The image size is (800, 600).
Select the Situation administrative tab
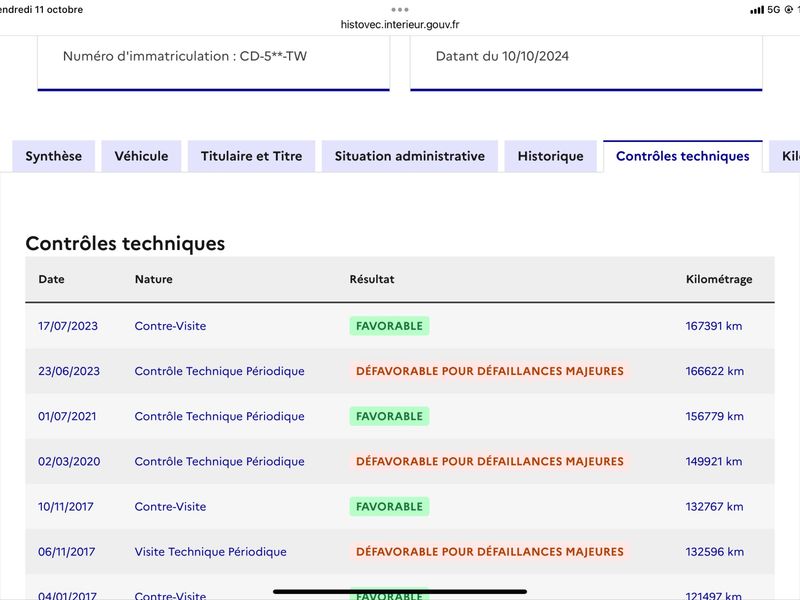(410, 156)
